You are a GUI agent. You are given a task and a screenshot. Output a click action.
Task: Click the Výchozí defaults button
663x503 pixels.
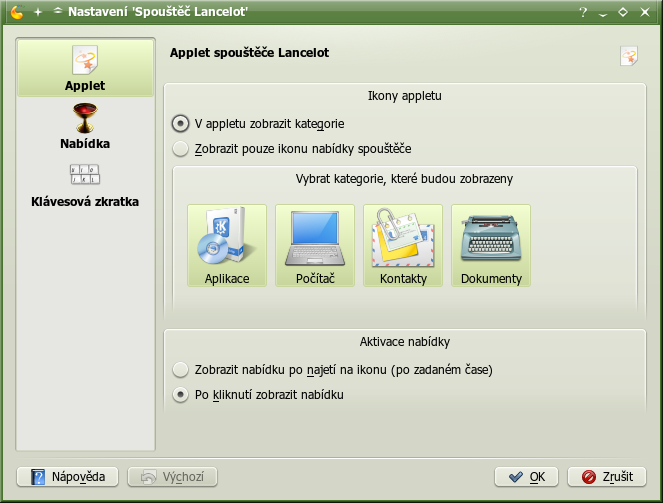pyautogui.click(x=173, y=477)
